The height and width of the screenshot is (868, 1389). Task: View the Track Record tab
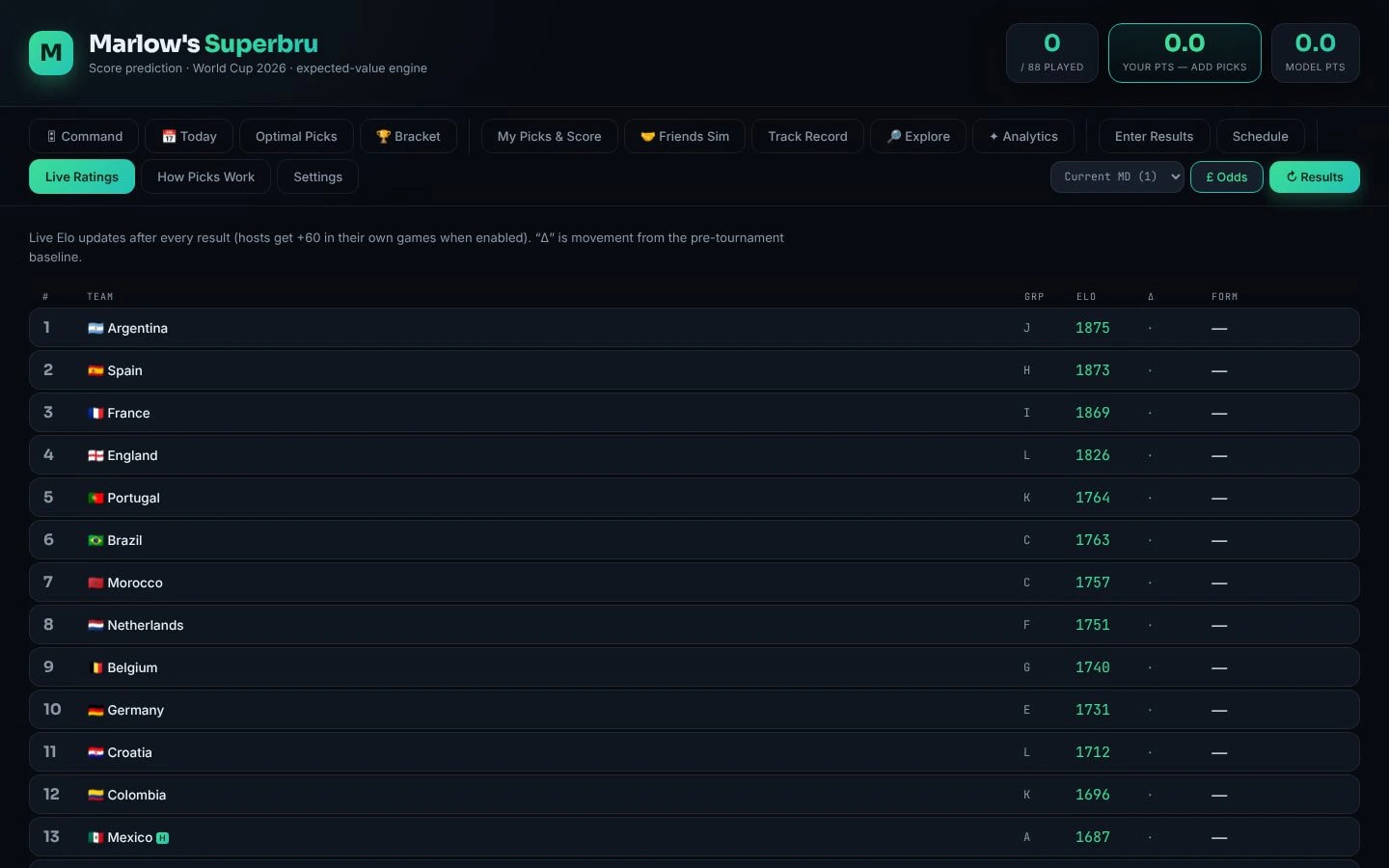(807, 136)
